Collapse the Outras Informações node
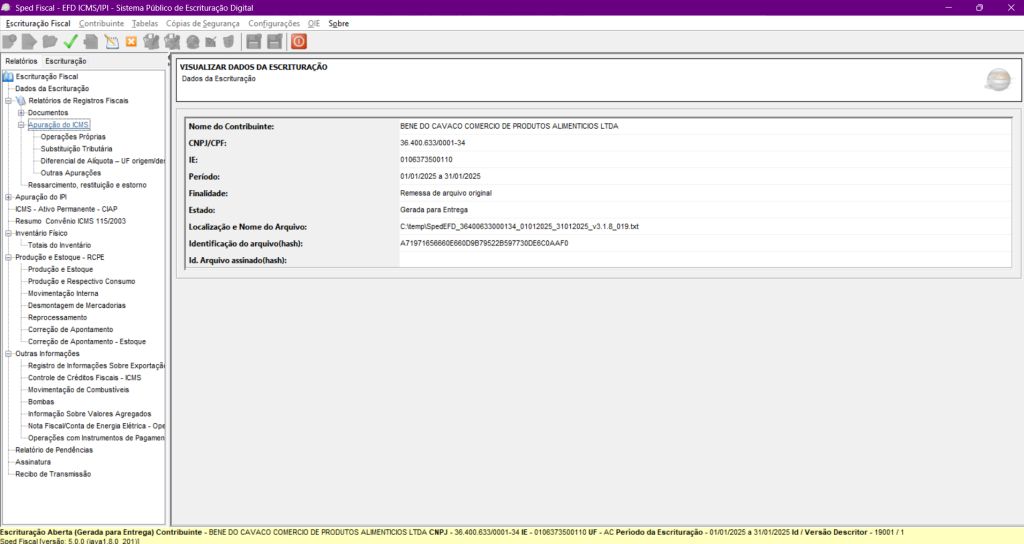The width and height of the screenshot is (1024, 544). [8, 354]
